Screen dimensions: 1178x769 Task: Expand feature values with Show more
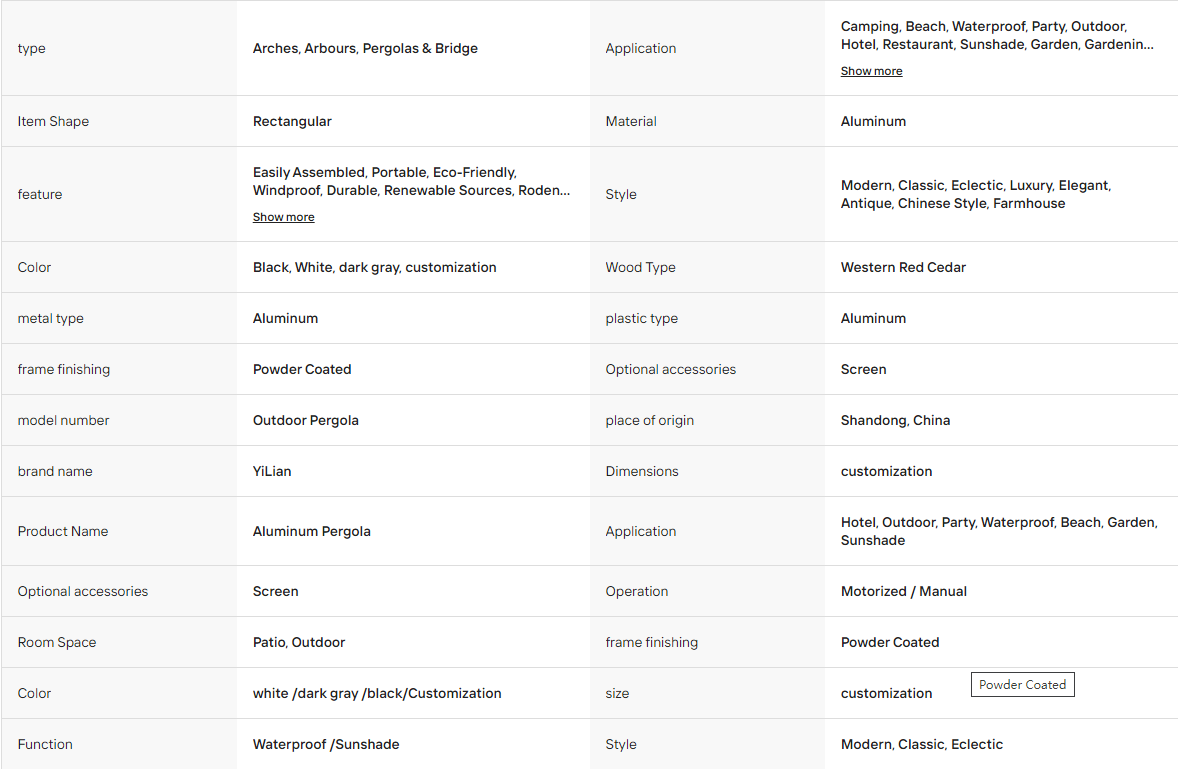(x=283, y=217)
